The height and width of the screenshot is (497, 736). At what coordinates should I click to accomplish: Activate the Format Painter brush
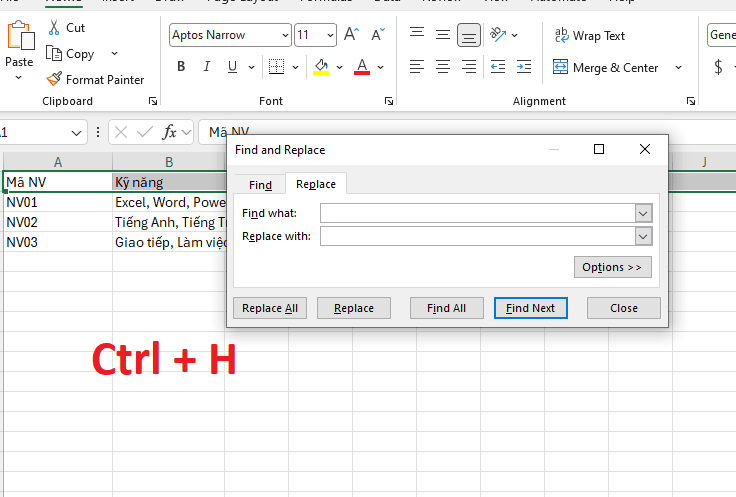click(54, 79)
